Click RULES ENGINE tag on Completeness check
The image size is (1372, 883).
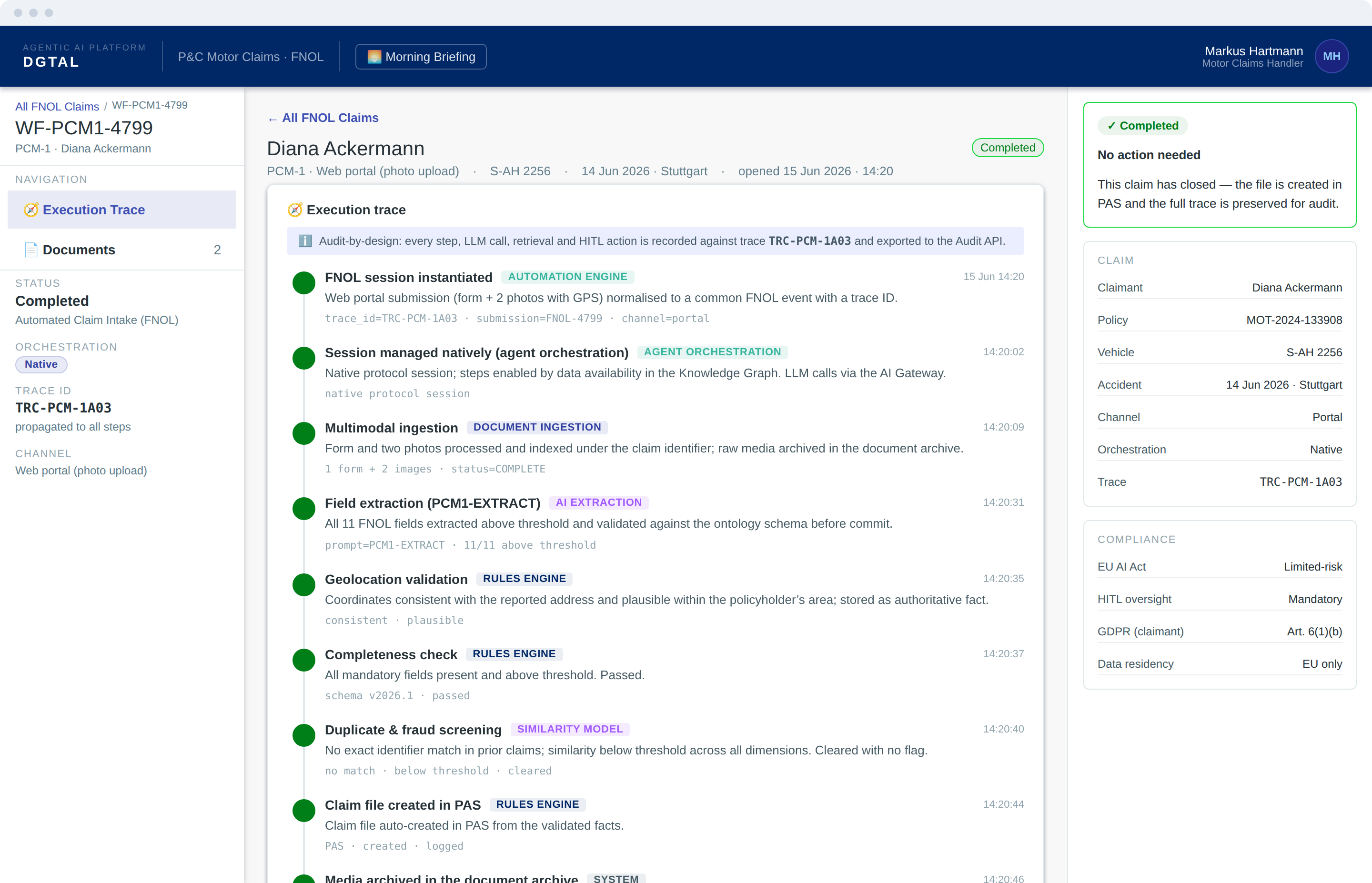(514, 653)
